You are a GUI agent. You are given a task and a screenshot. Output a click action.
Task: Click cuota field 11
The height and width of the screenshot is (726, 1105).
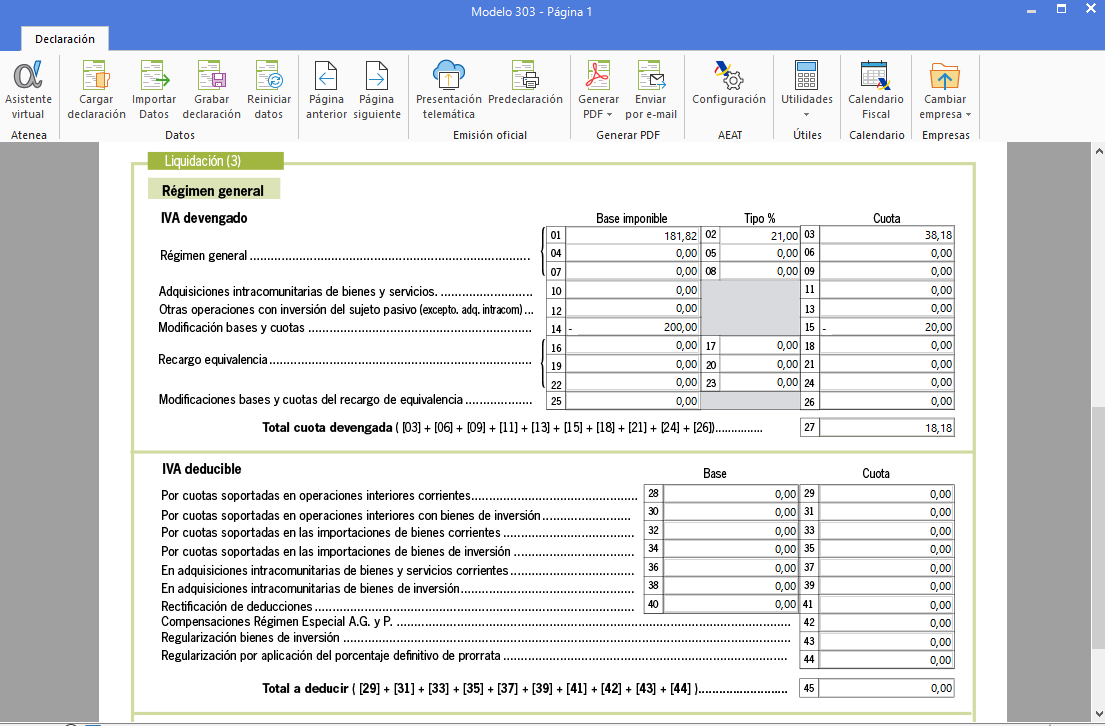(887, 290)
